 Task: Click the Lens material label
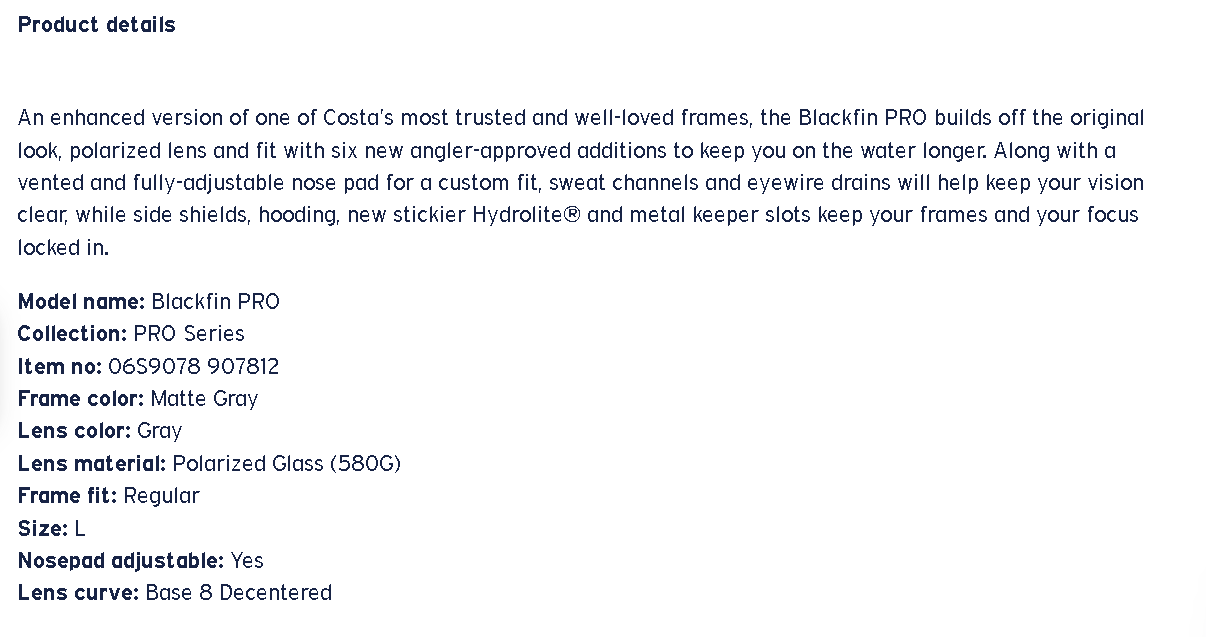(92, 464)
